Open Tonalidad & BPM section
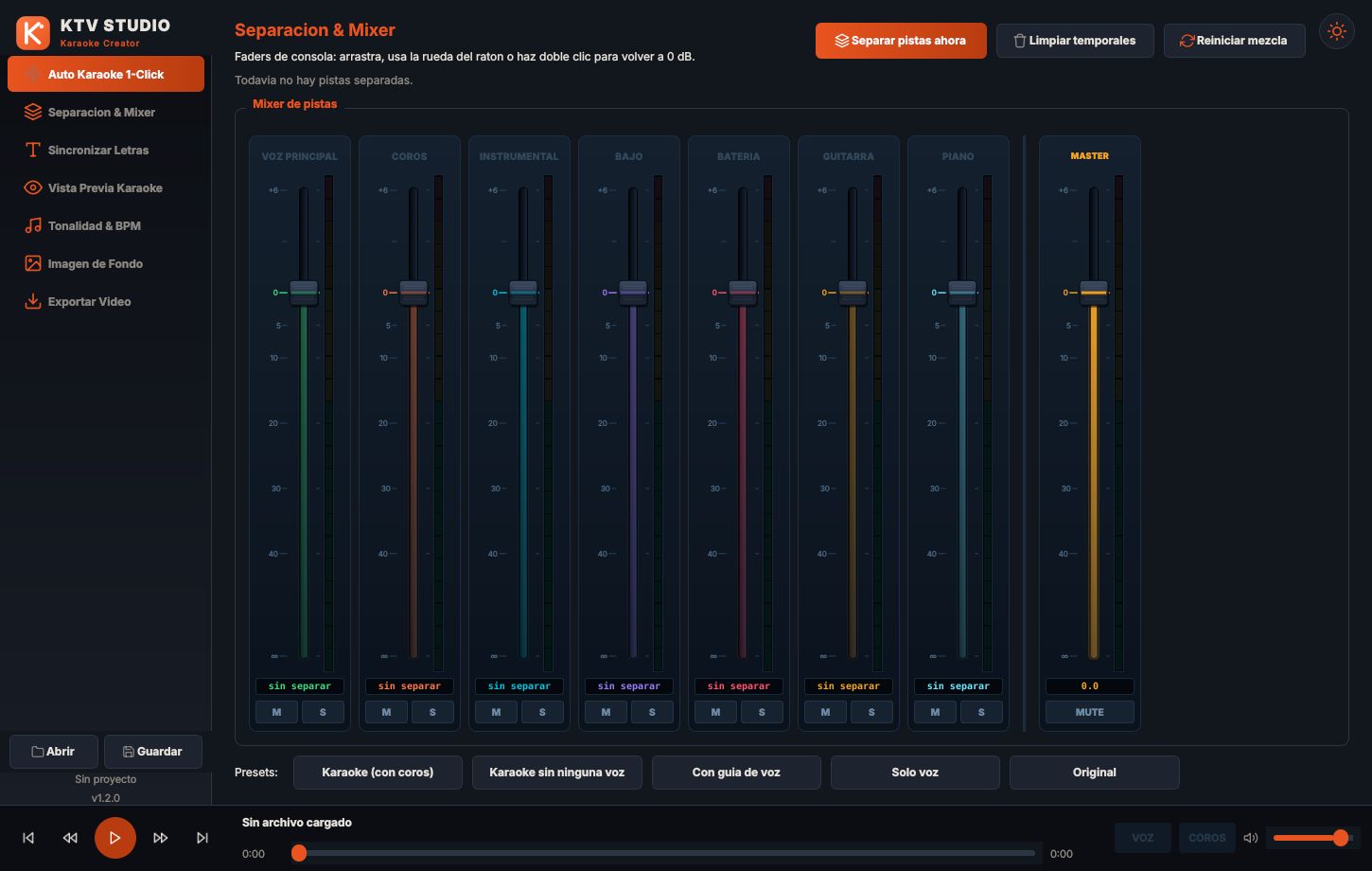 [106, 225]
